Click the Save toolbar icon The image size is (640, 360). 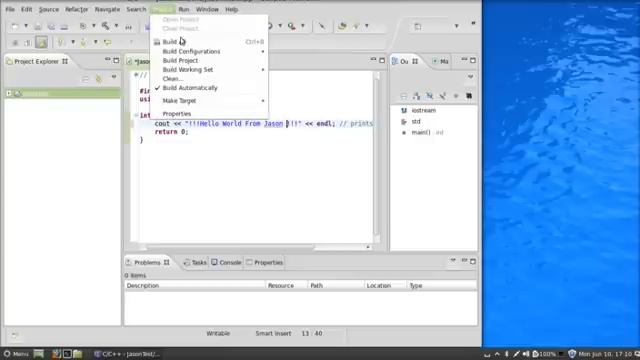[x=38, y=27]
